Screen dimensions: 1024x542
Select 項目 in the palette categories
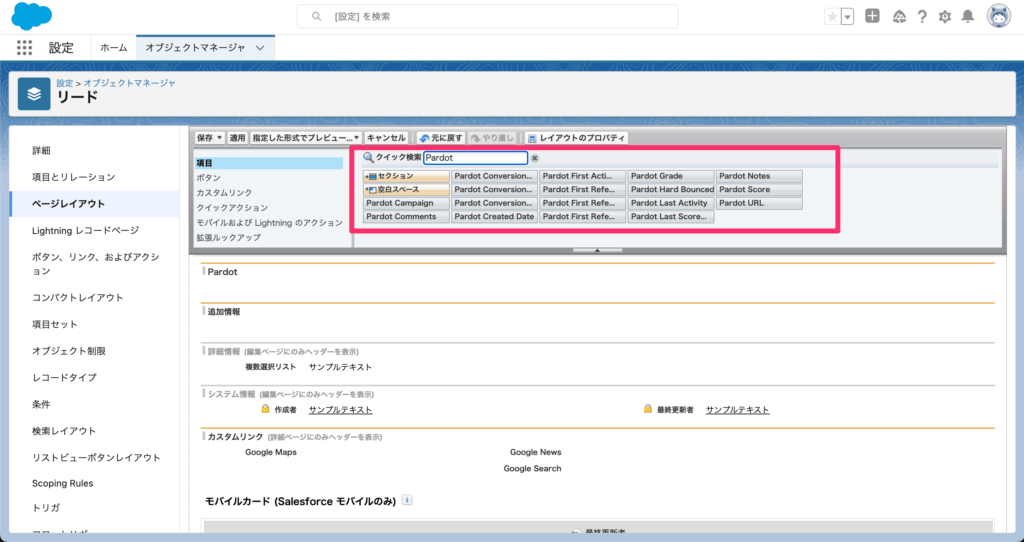coord(268,163)
